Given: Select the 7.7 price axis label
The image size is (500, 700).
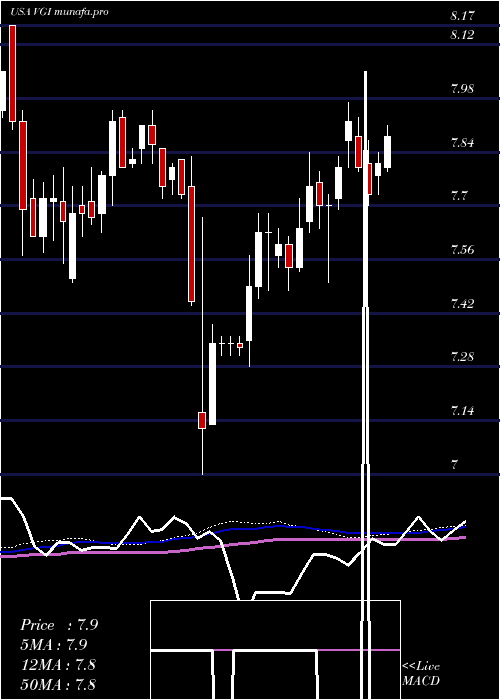Looking at the screenshot, I should coord(459,196).
